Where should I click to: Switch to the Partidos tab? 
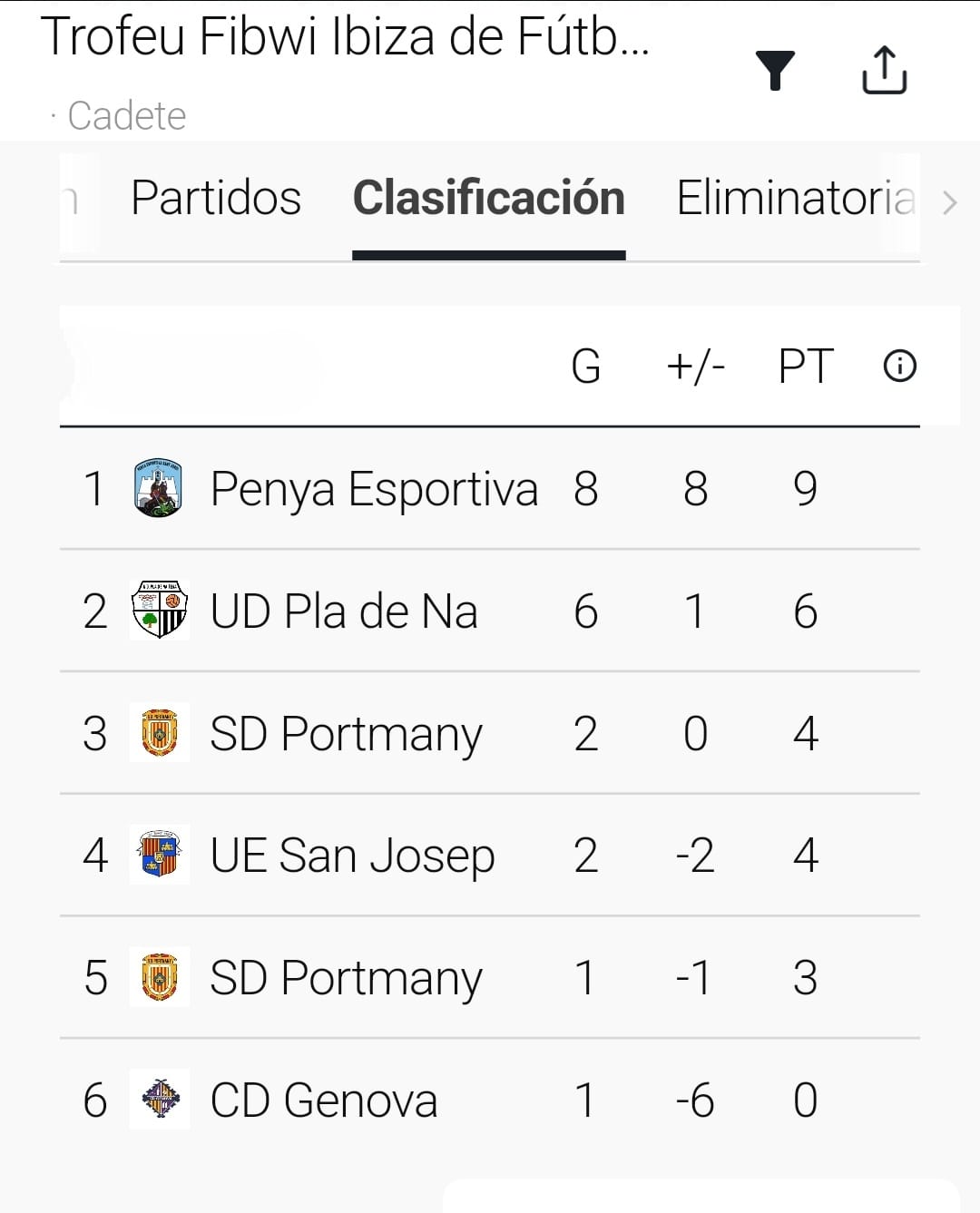point(216,199)
